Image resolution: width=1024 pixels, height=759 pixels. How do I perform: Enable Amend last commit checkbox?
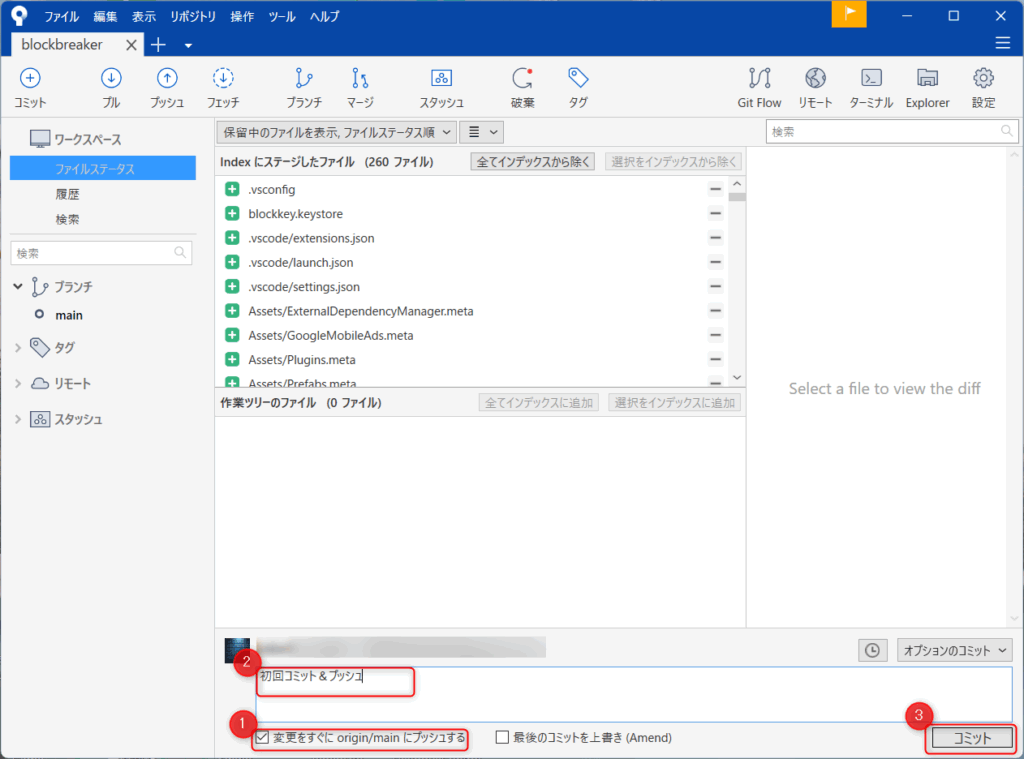coord(502,738)
